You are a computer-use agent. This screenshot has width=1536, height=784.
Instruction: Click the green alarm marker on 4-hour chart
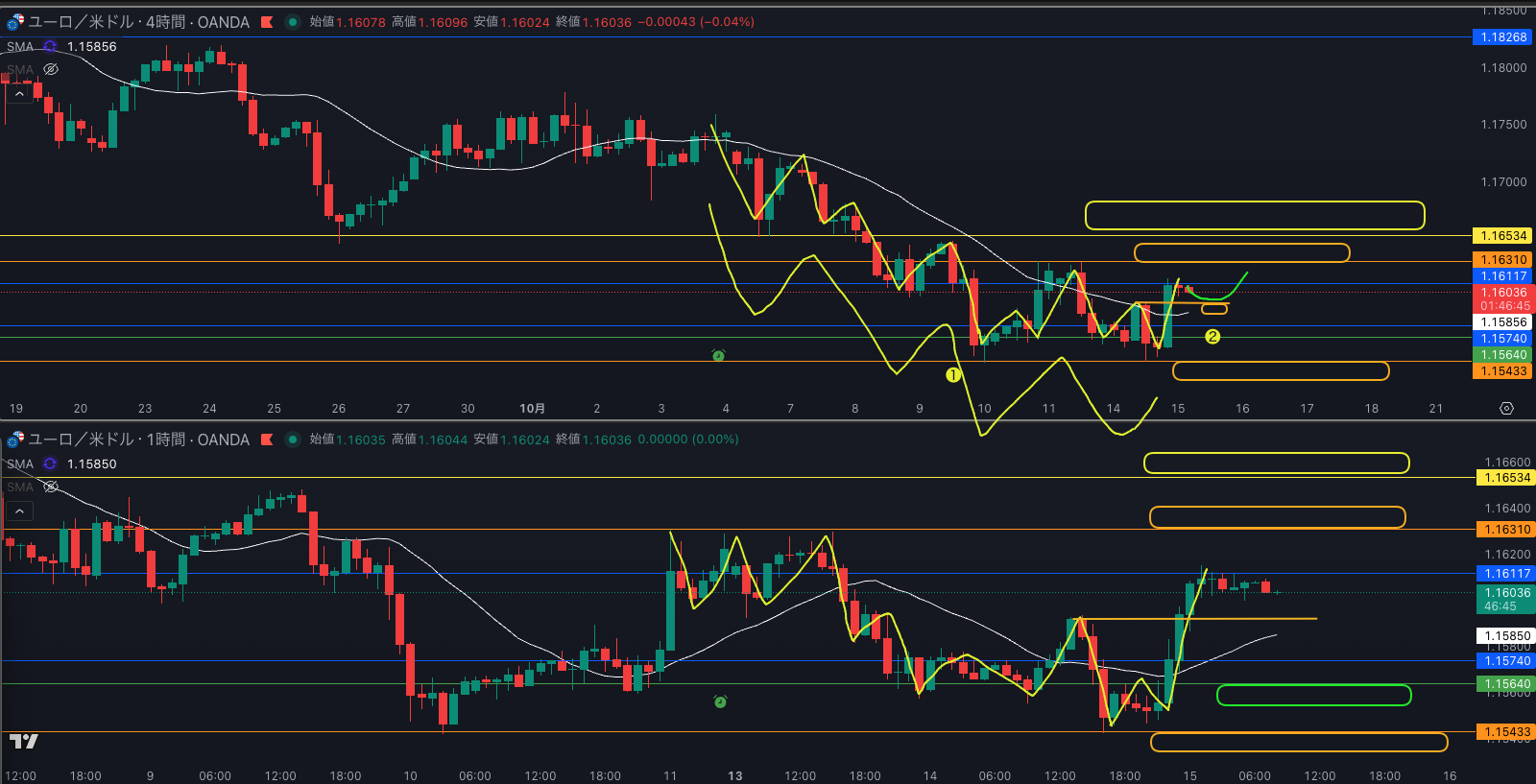coord(718,356)
